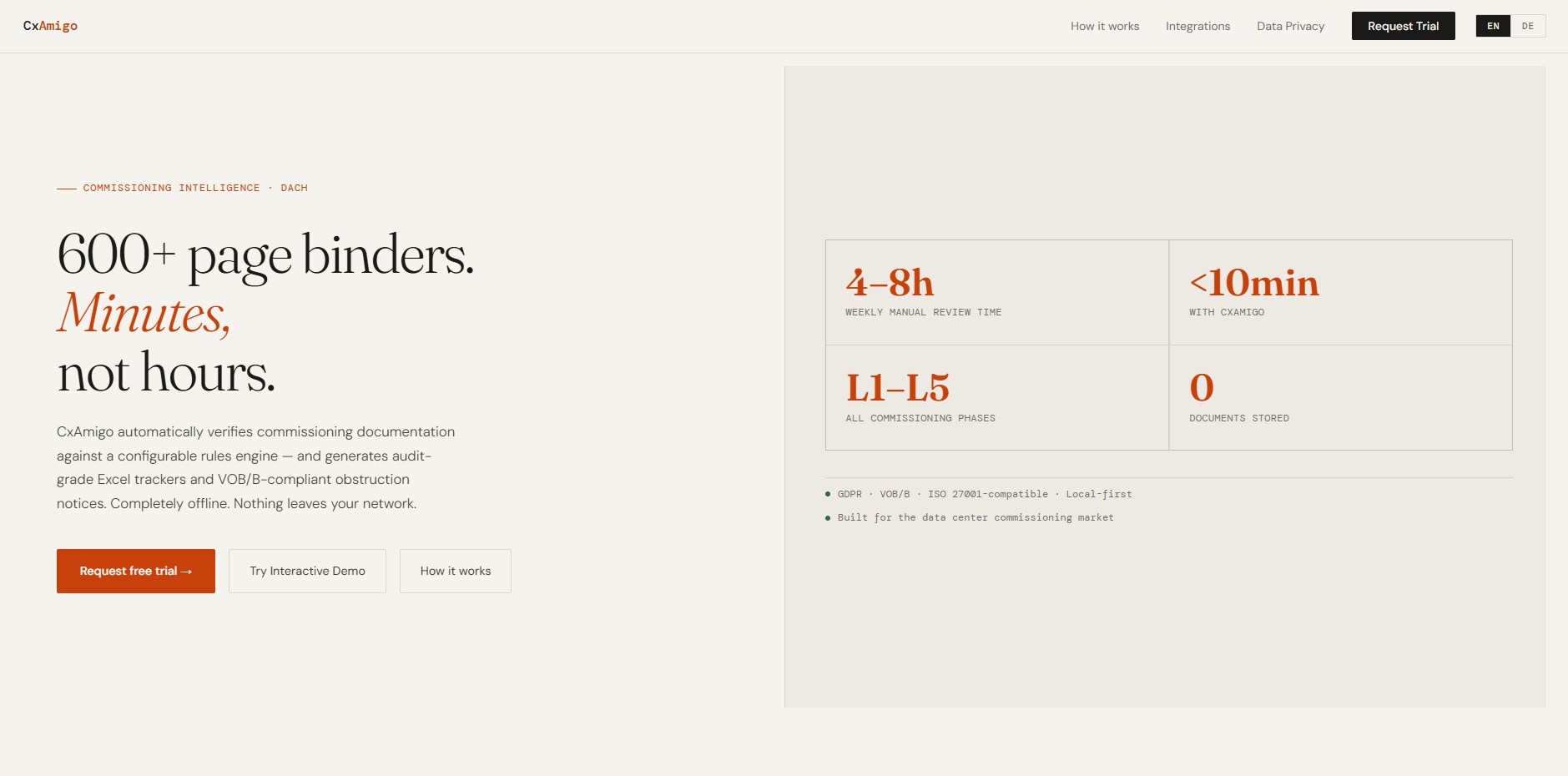Go to the Integrations nav item
Image resolution: width=1568 pixels, height=776 pixels.
tap(1197, 26)
